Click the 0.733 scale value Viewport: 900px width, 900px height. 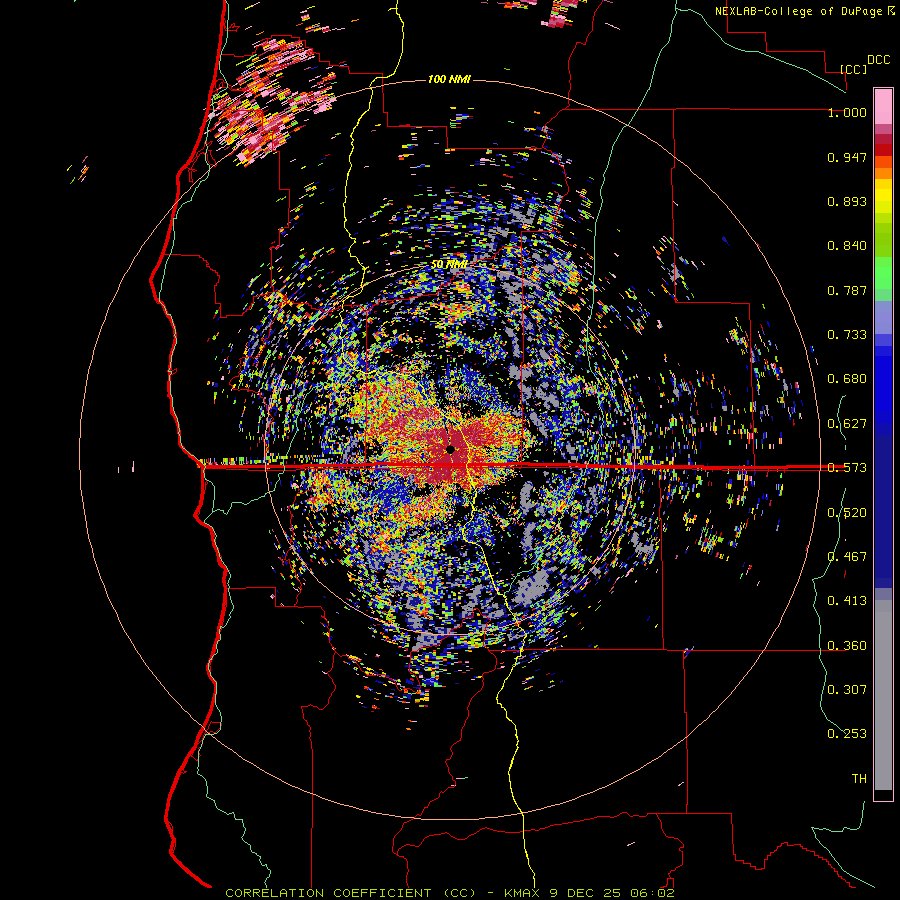click(x=847, y=335)
